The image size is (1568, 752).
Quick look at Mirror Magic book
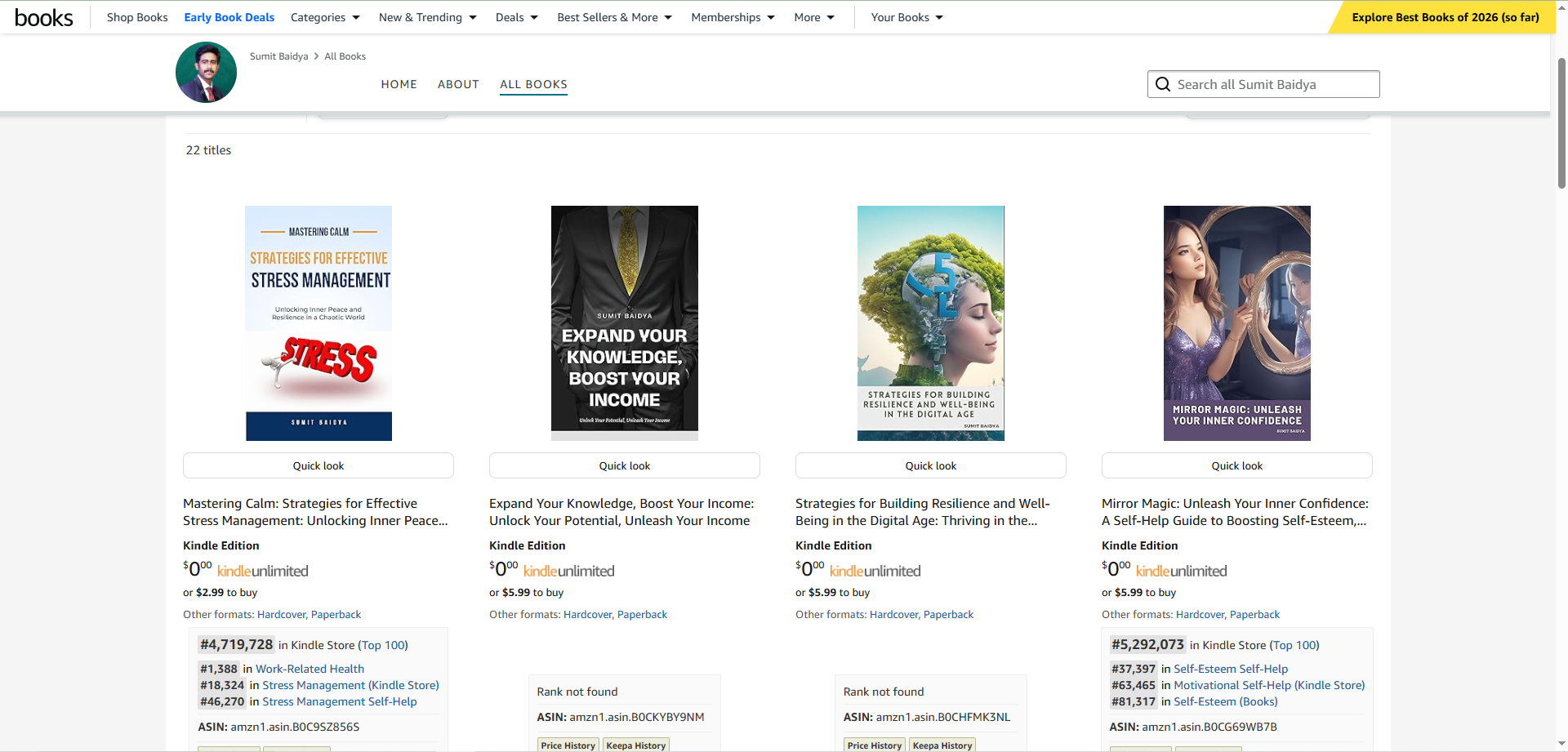click(1237, 465)
